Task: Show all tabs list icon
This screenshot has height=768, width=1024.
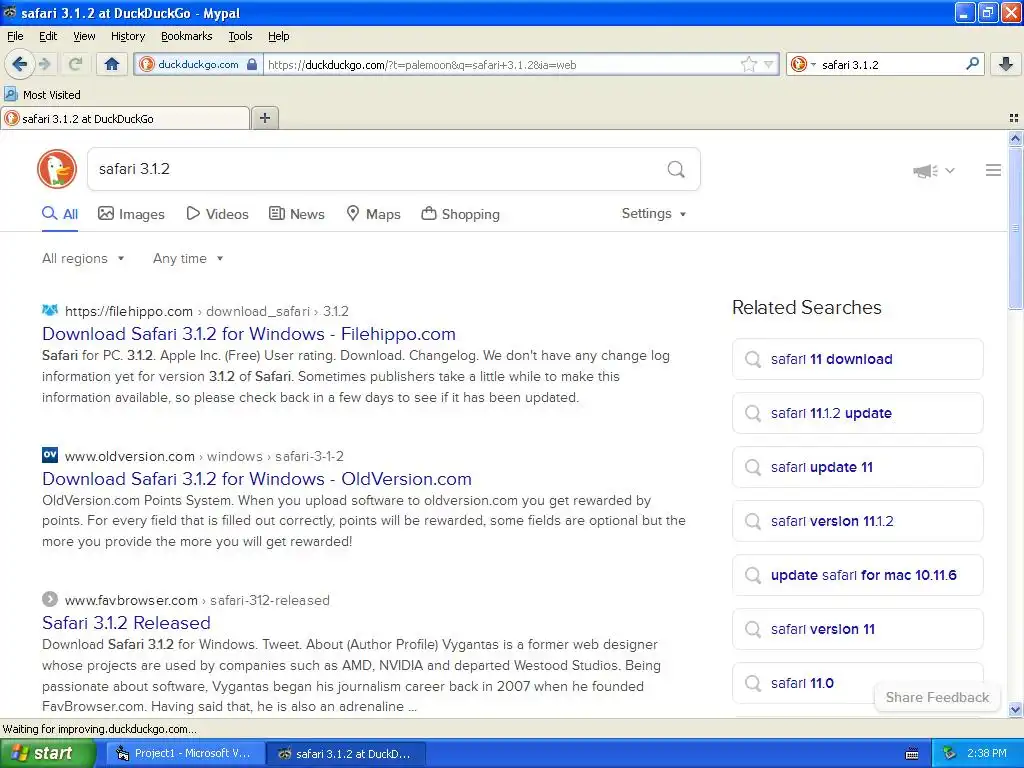Action: point(1014,118)
